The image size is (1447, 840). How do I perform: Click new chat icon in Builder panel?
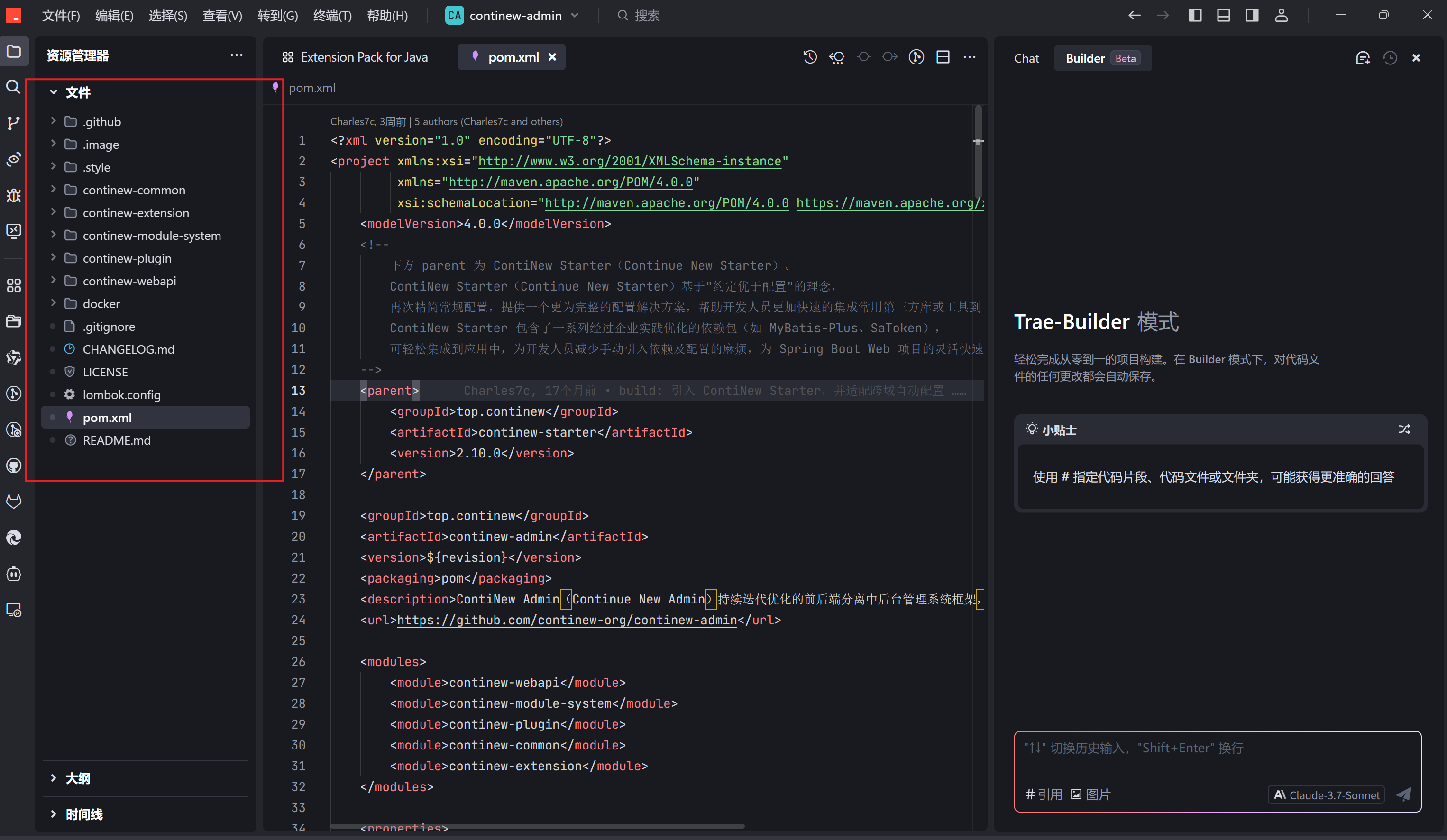point(1363,58)
